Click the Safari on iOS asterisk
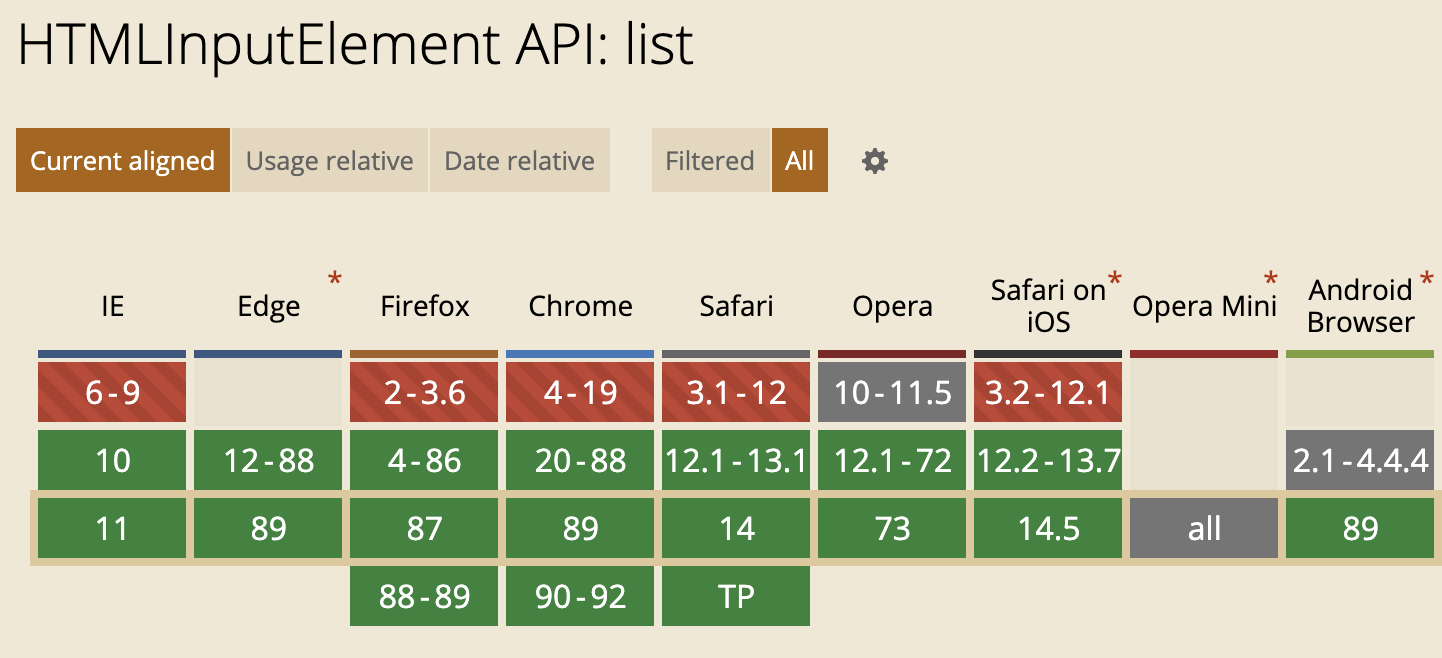Viewport: 1442px width, 658px height. click(x=1114, y=279)
